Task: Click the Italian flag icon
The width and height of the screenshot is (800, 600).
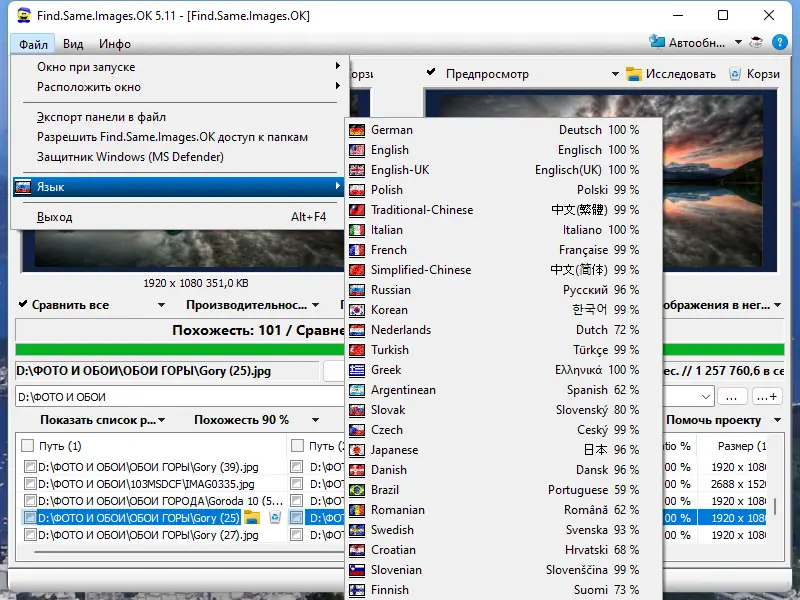Action: [x=357, y=230]
